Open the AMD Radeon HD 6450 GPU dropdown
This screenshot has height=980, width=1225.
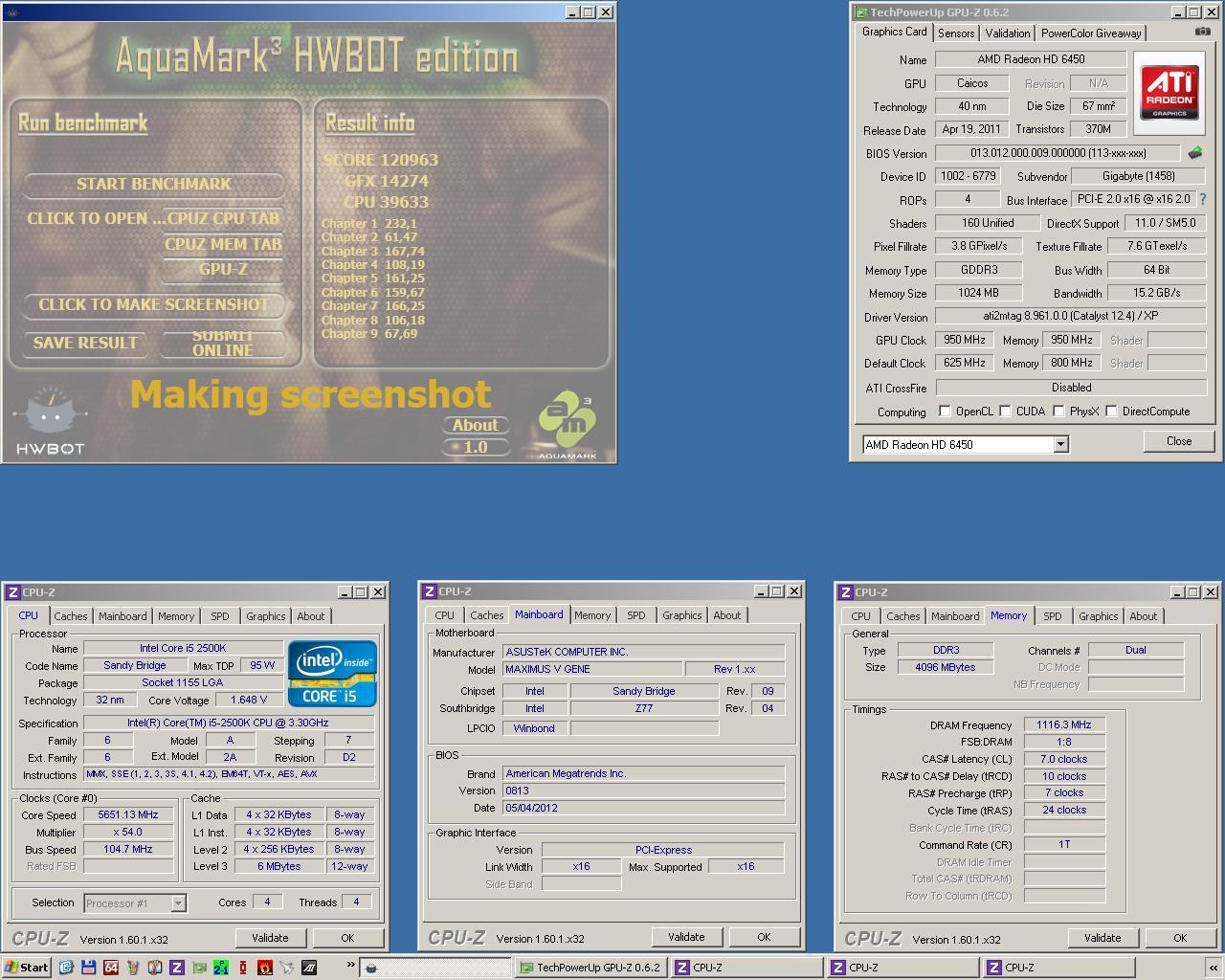point(1060,444)
